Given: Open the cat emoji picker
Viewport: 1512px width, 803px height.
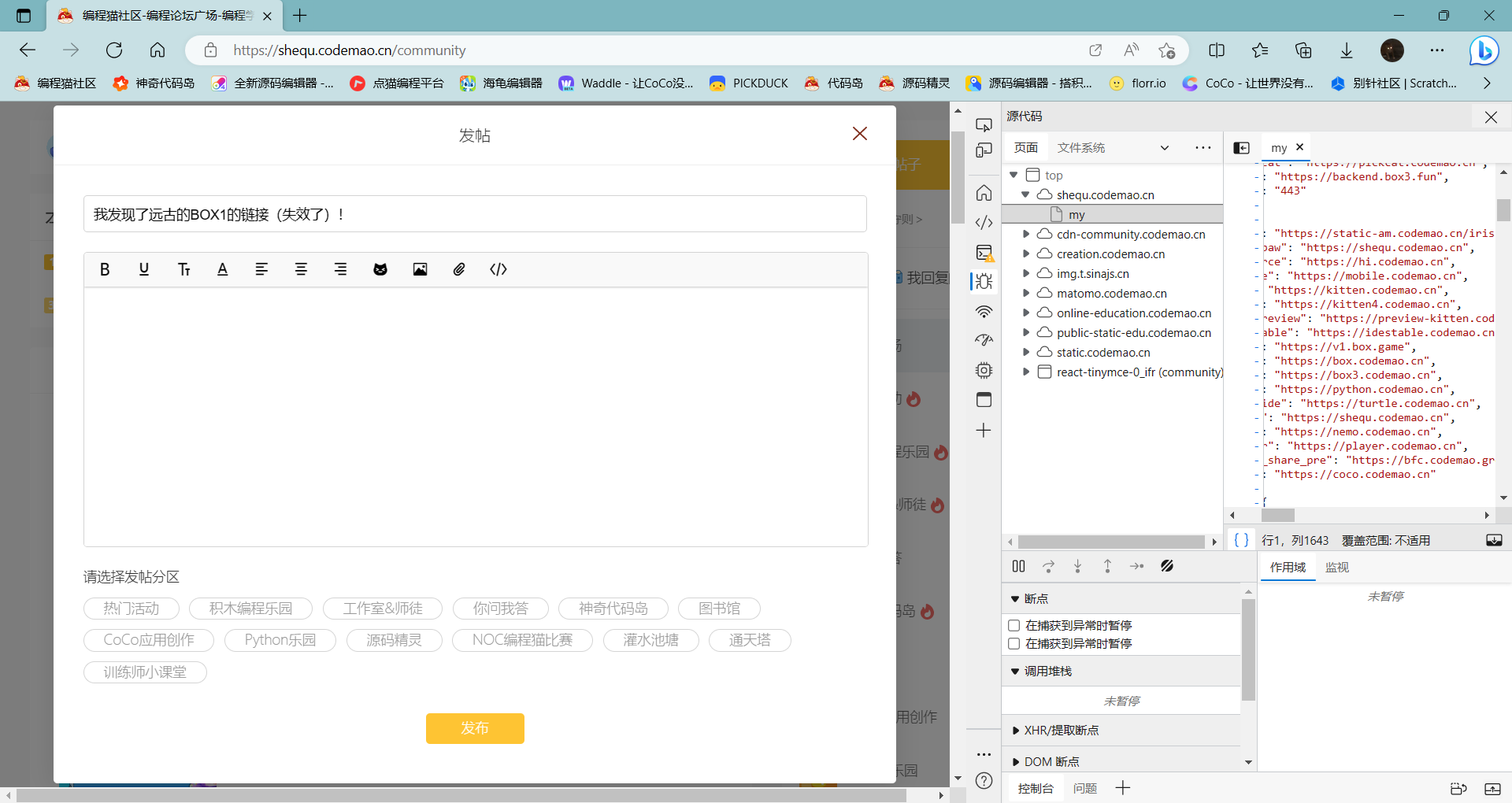Looking at the screenshot, I should tap(380, 269).
